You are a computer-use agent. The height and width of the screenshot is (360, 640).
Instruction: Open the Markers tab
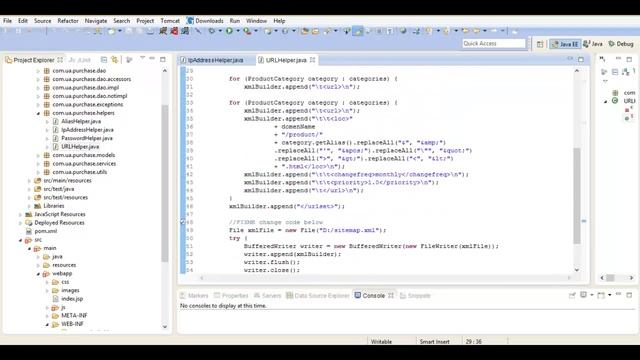click(x=194, y=296)
